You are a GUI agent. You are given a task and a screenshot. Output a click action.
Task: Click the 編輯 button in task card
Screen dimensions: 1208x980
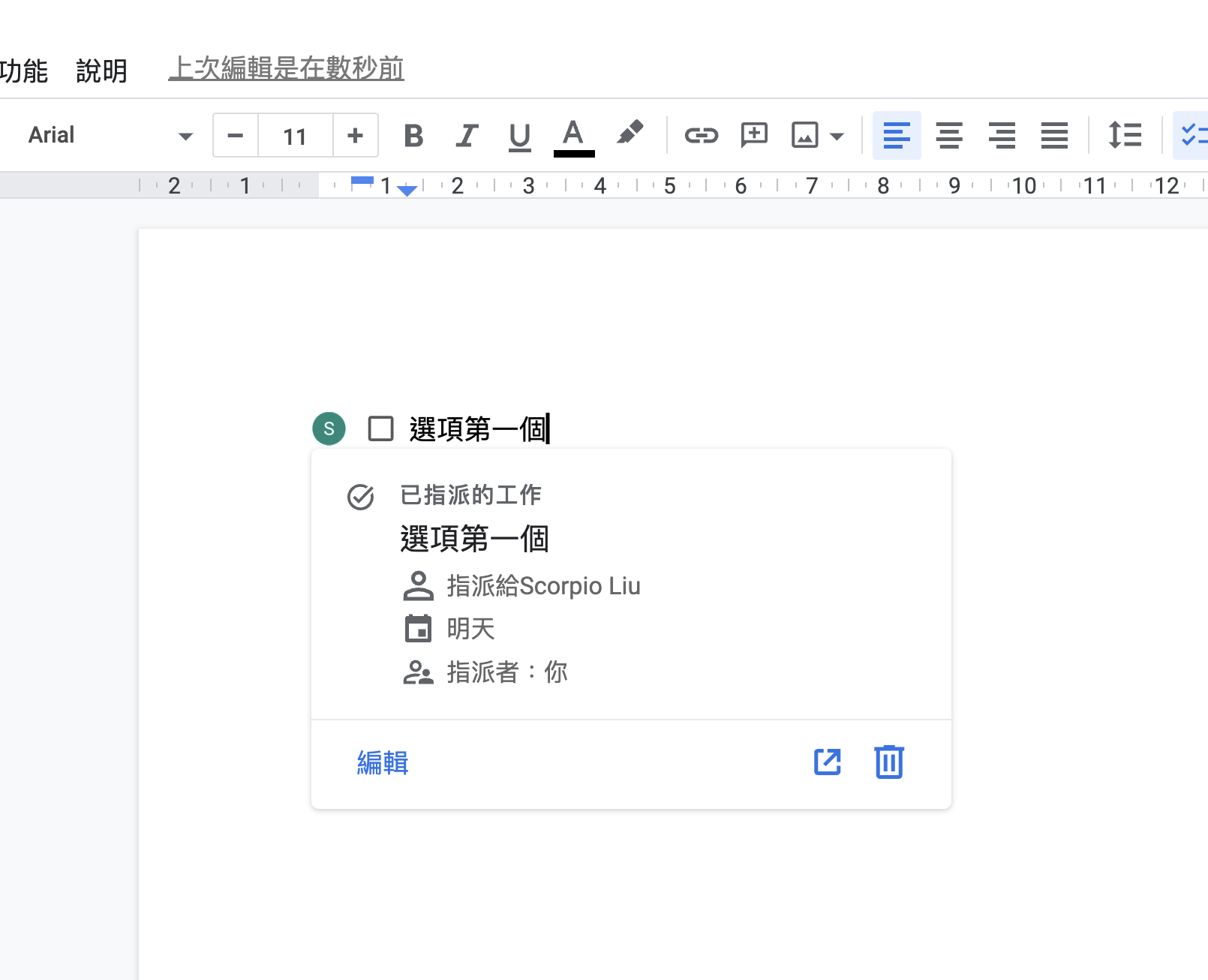coord(383,762)
